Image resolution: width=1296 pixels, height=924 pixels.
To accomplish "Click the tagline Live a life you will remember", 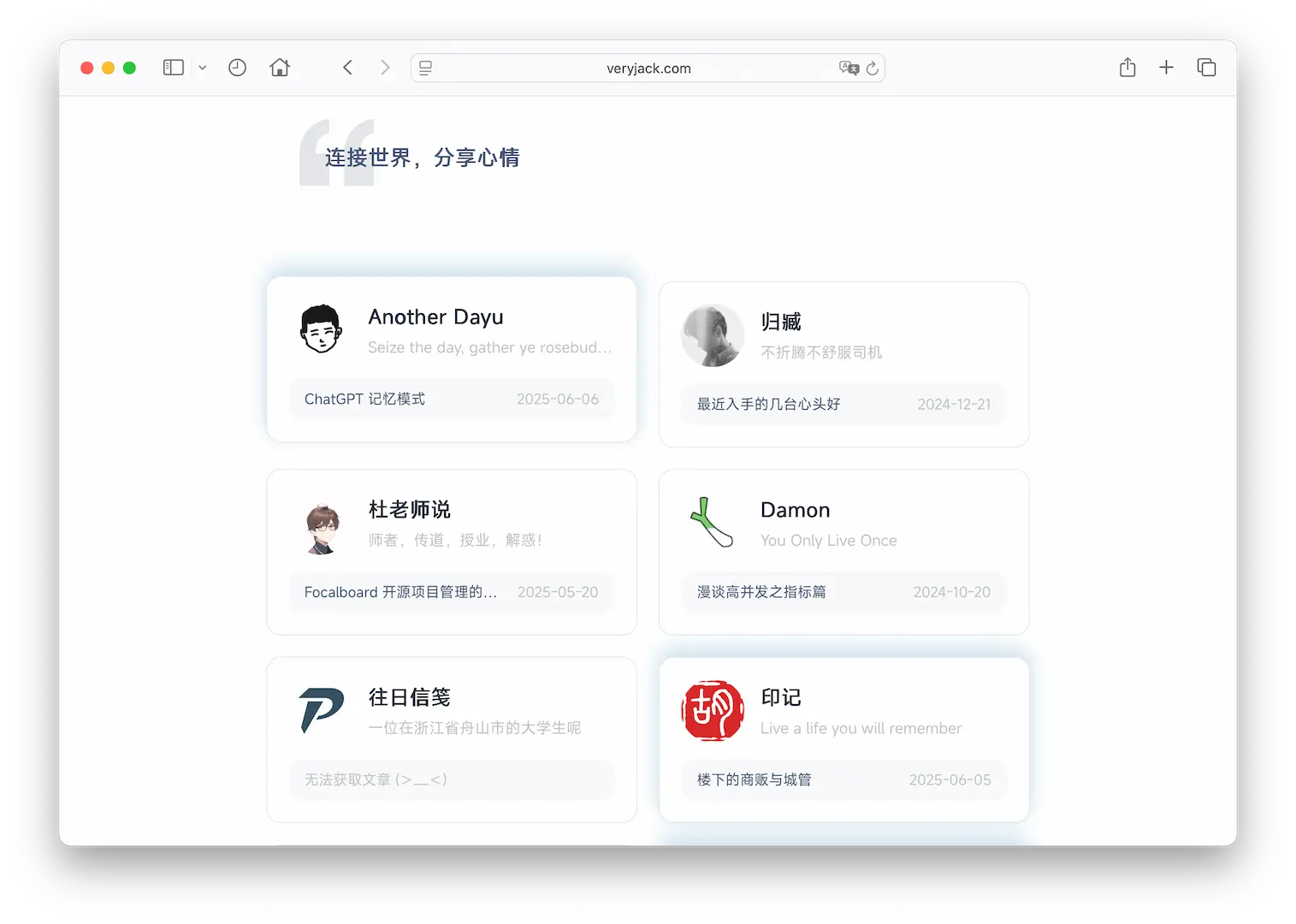I will [861, 728].
